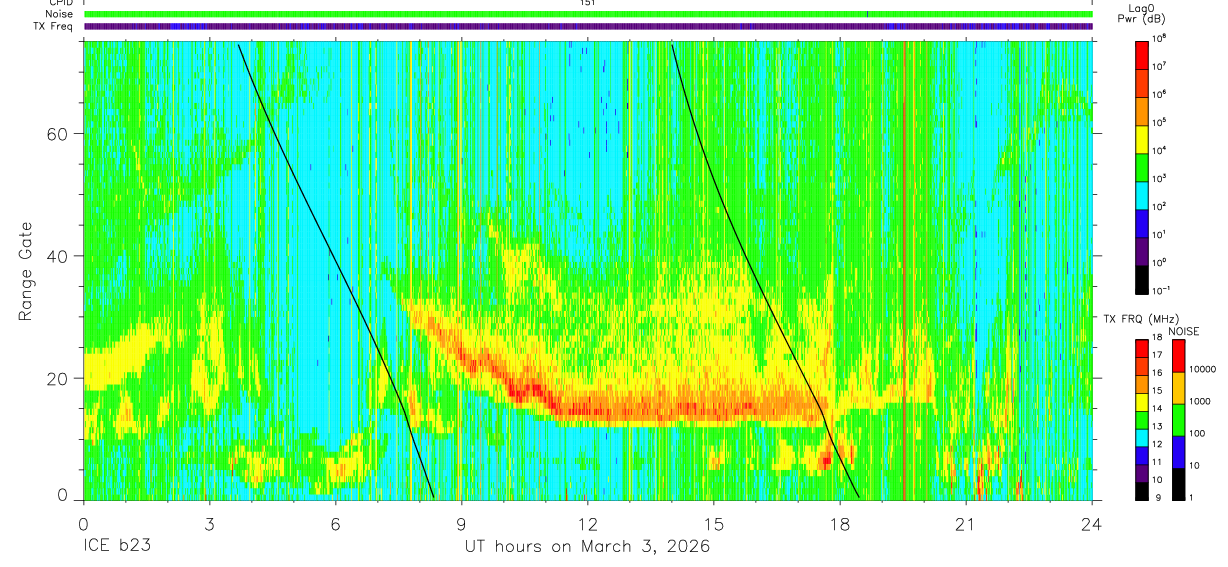Click the yellow segment of TX FRQ color bar
1228x567 pixels.
pos(1141,402)
